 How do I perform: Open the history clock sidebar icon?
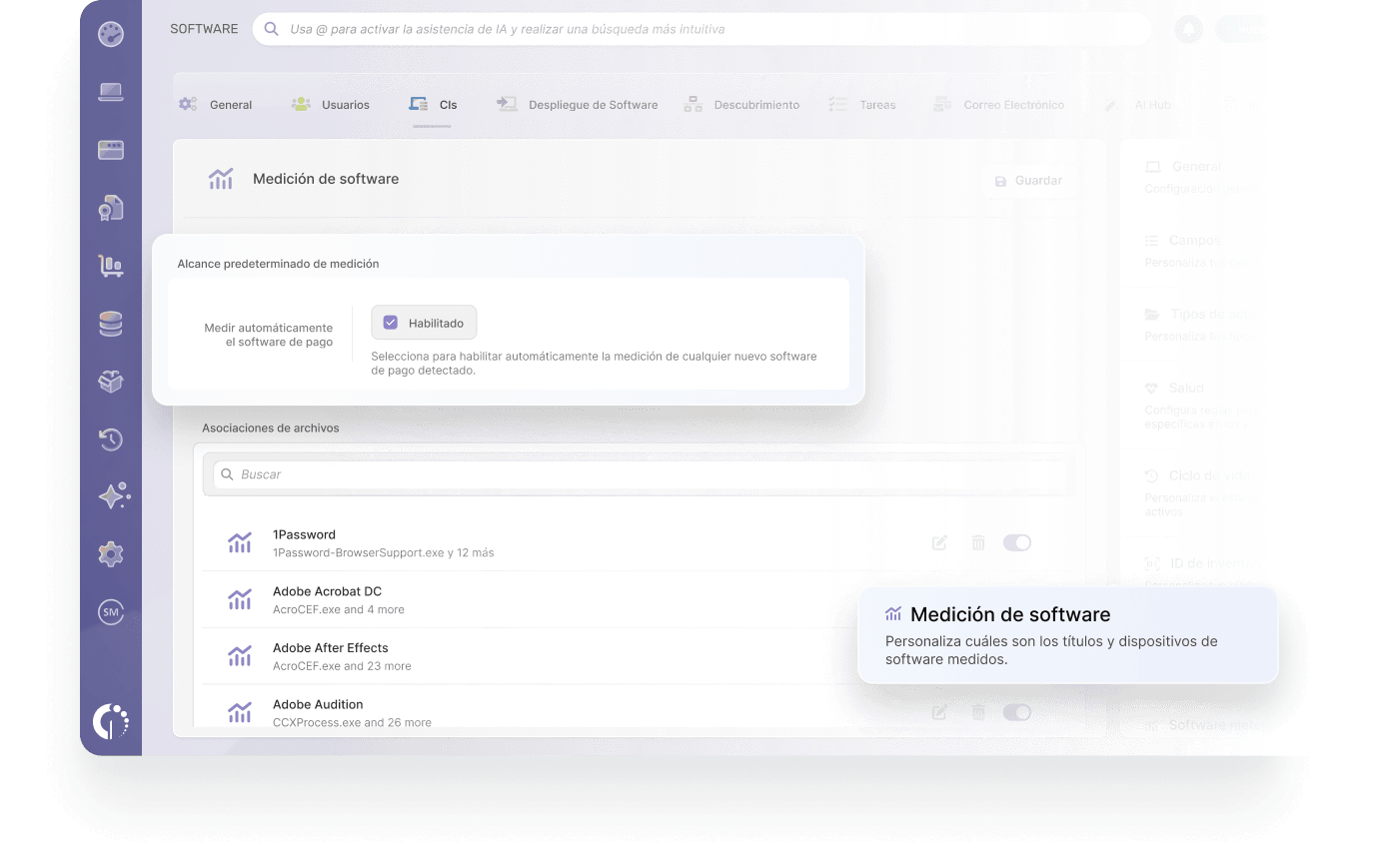coord(111,438)
